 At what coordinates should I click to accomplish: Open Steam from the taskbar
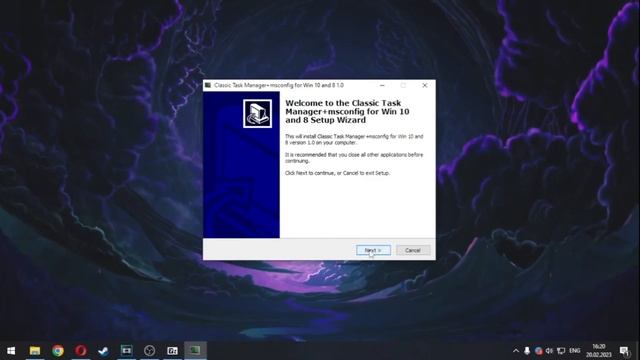coord(103,351)
